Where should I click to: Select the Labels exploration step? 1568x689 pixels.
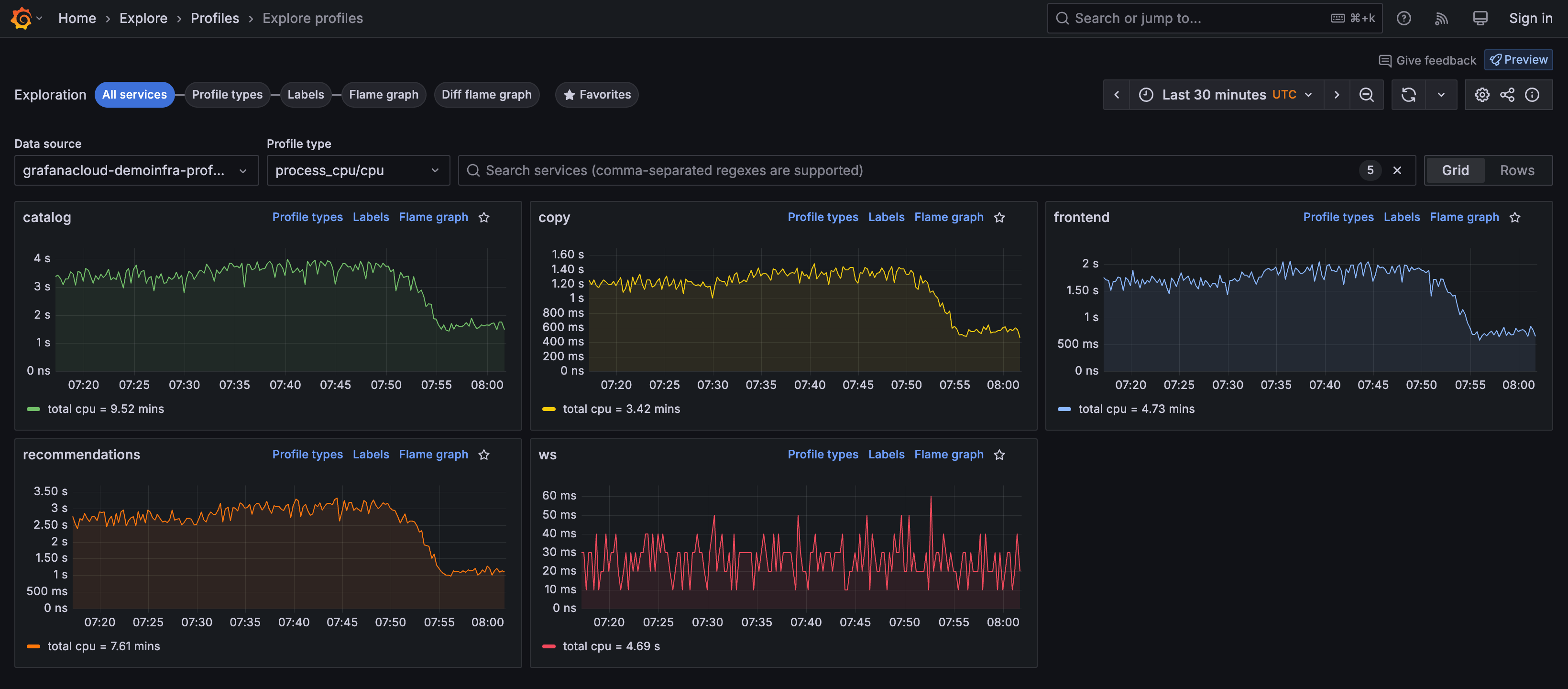pos(306,94)
